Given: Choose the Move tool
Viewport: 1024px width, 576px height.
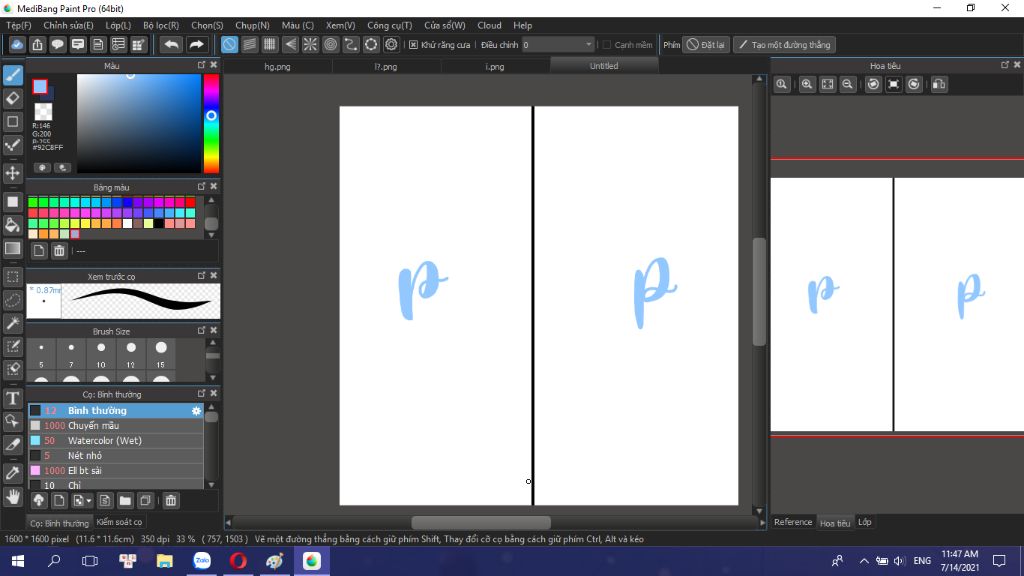Looking at the screenshot, I should tap(13, 173).
